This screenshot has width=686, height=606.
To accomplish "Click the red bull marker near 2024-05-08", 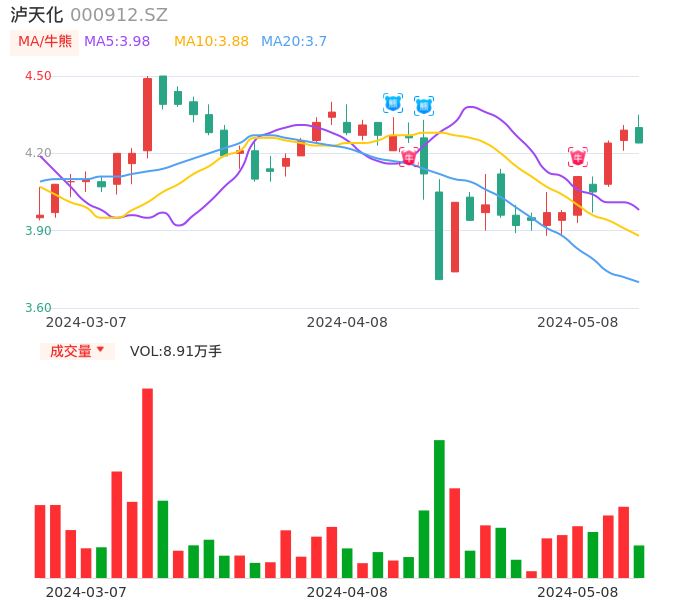I will (x=578, y=157).
